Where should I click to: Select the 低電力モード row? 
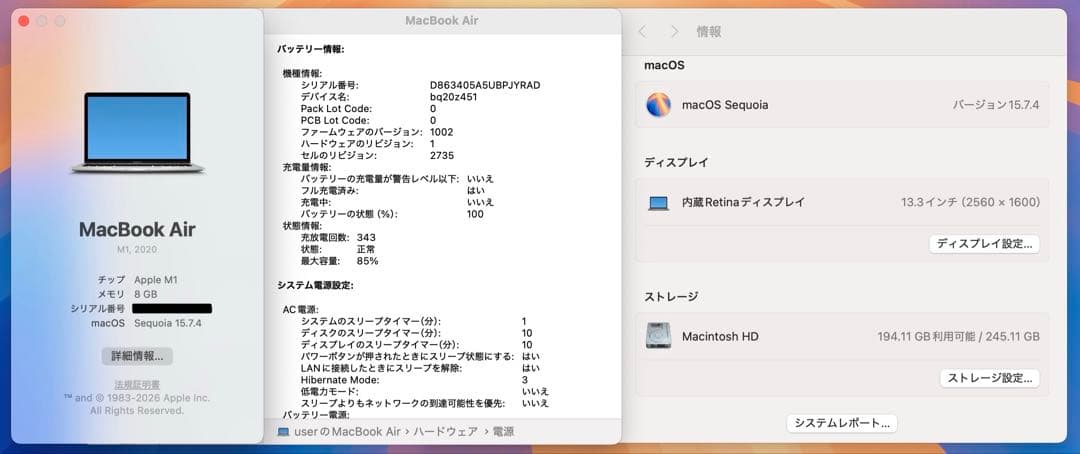pos(425,391)
